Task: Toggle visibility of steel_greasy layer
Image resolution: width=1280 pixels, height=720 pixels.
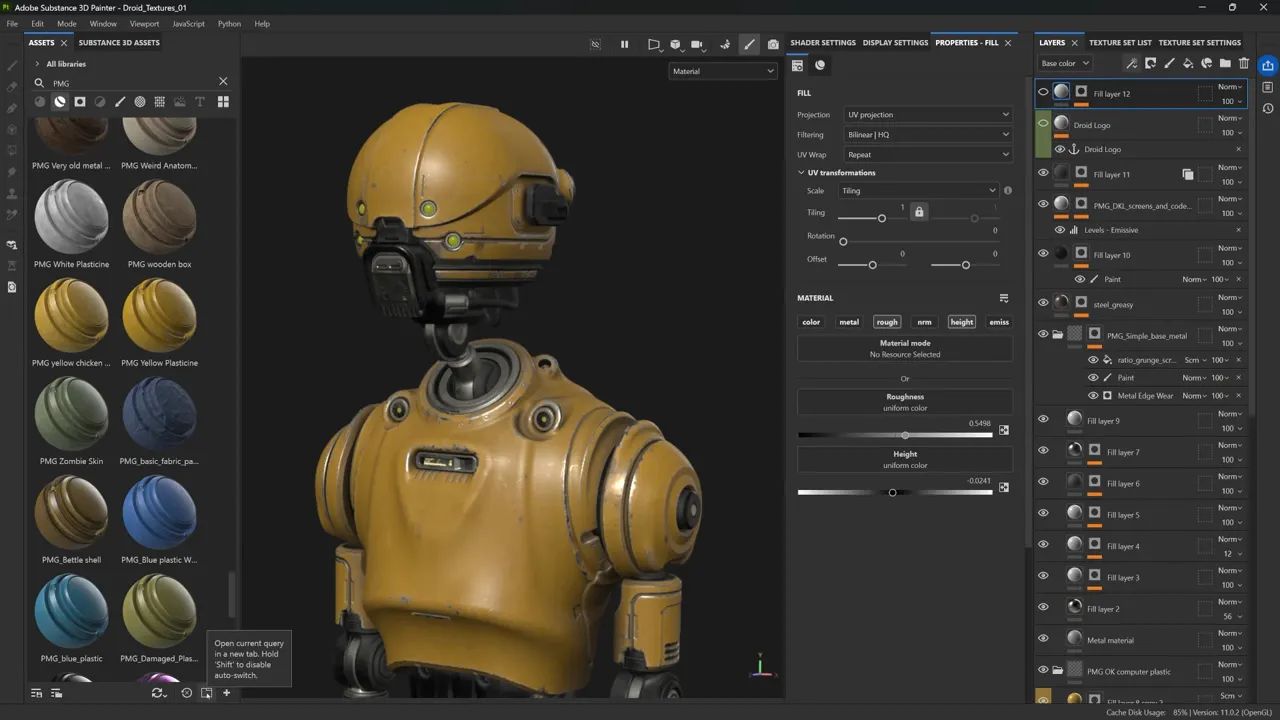Action: 1043,303
